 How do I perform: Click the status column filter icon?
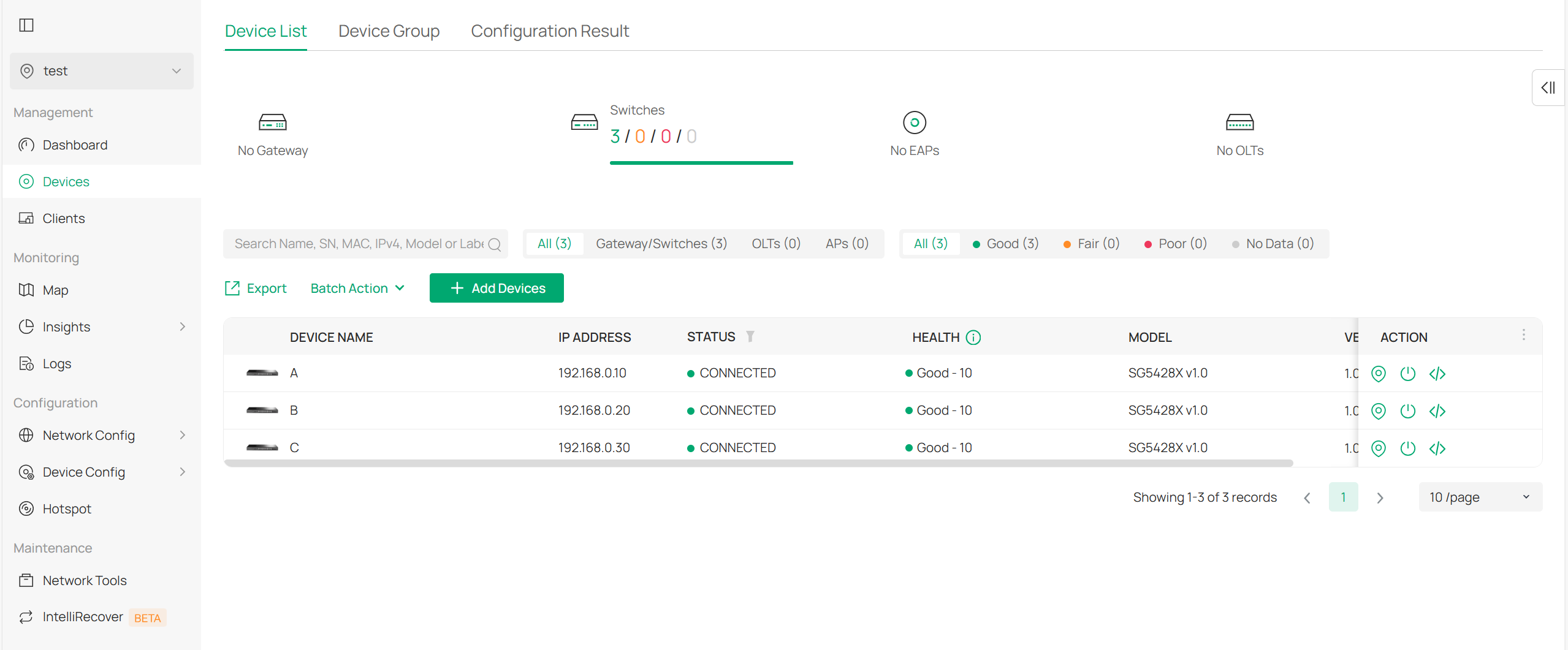pos(750,336)
